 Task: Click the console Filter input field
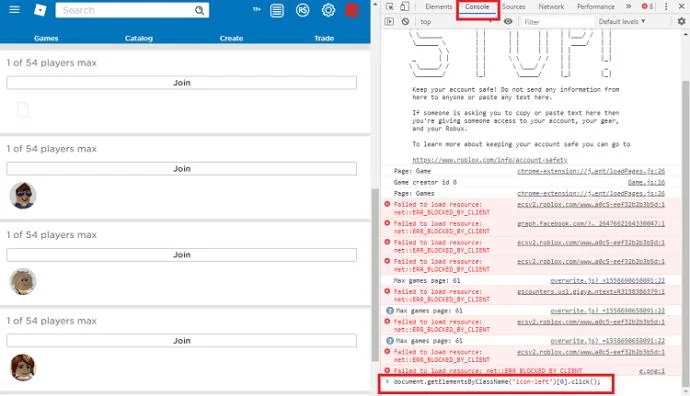pyautogui.click(x=557, y=22)
